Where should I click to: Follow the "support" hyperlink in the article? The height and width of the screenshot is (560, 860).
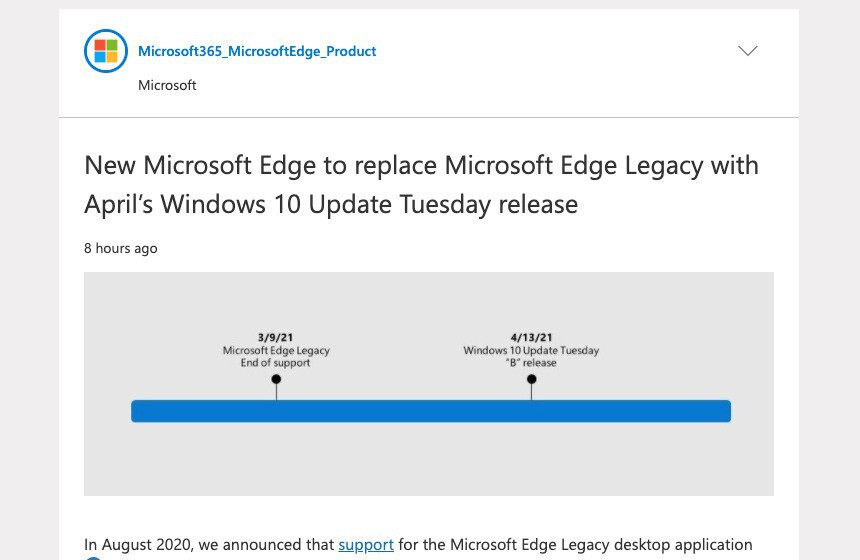(x=366, y=545)
